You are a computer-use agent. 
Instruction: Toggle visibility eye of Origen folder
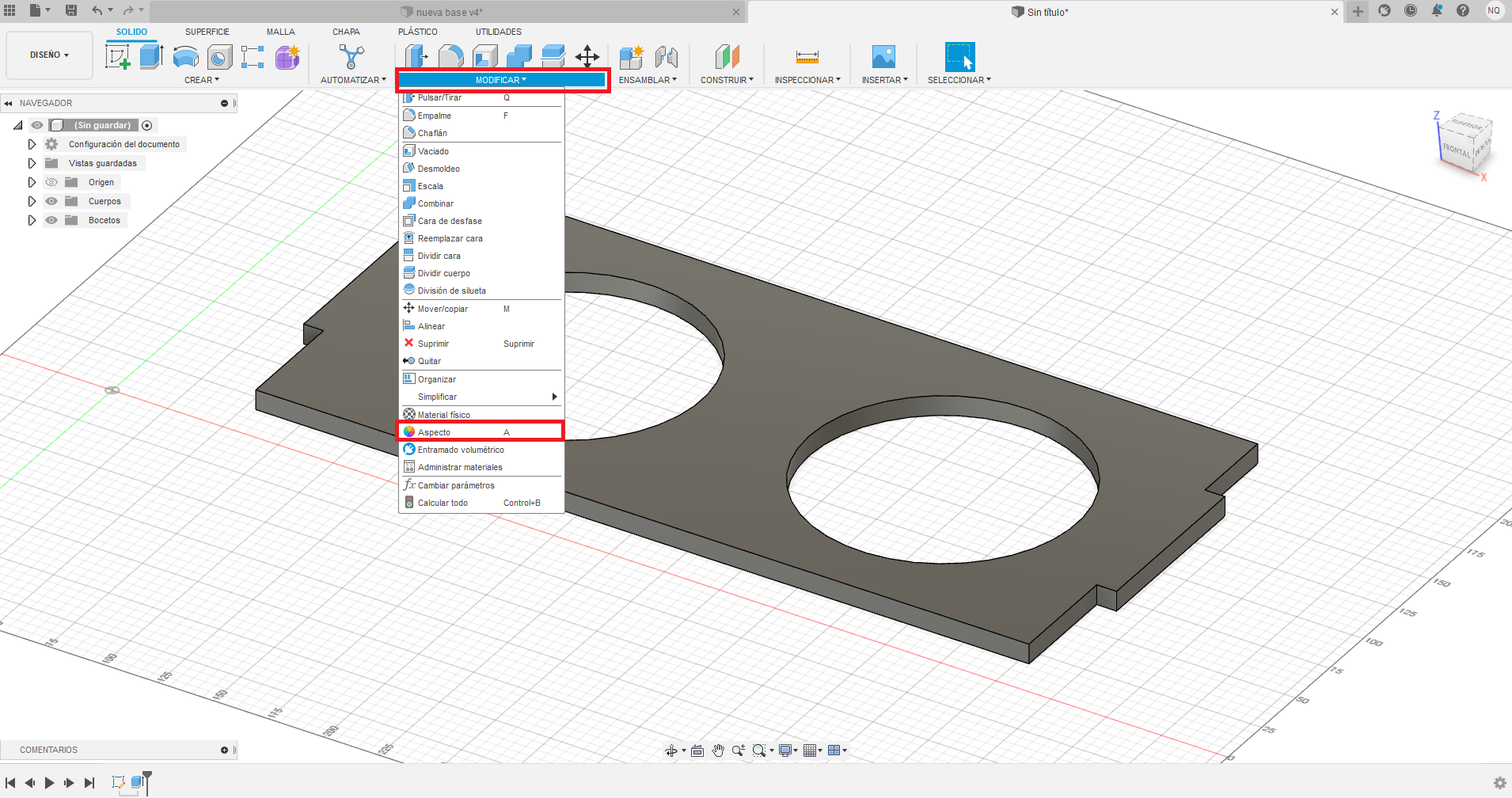tap(51, 182)
